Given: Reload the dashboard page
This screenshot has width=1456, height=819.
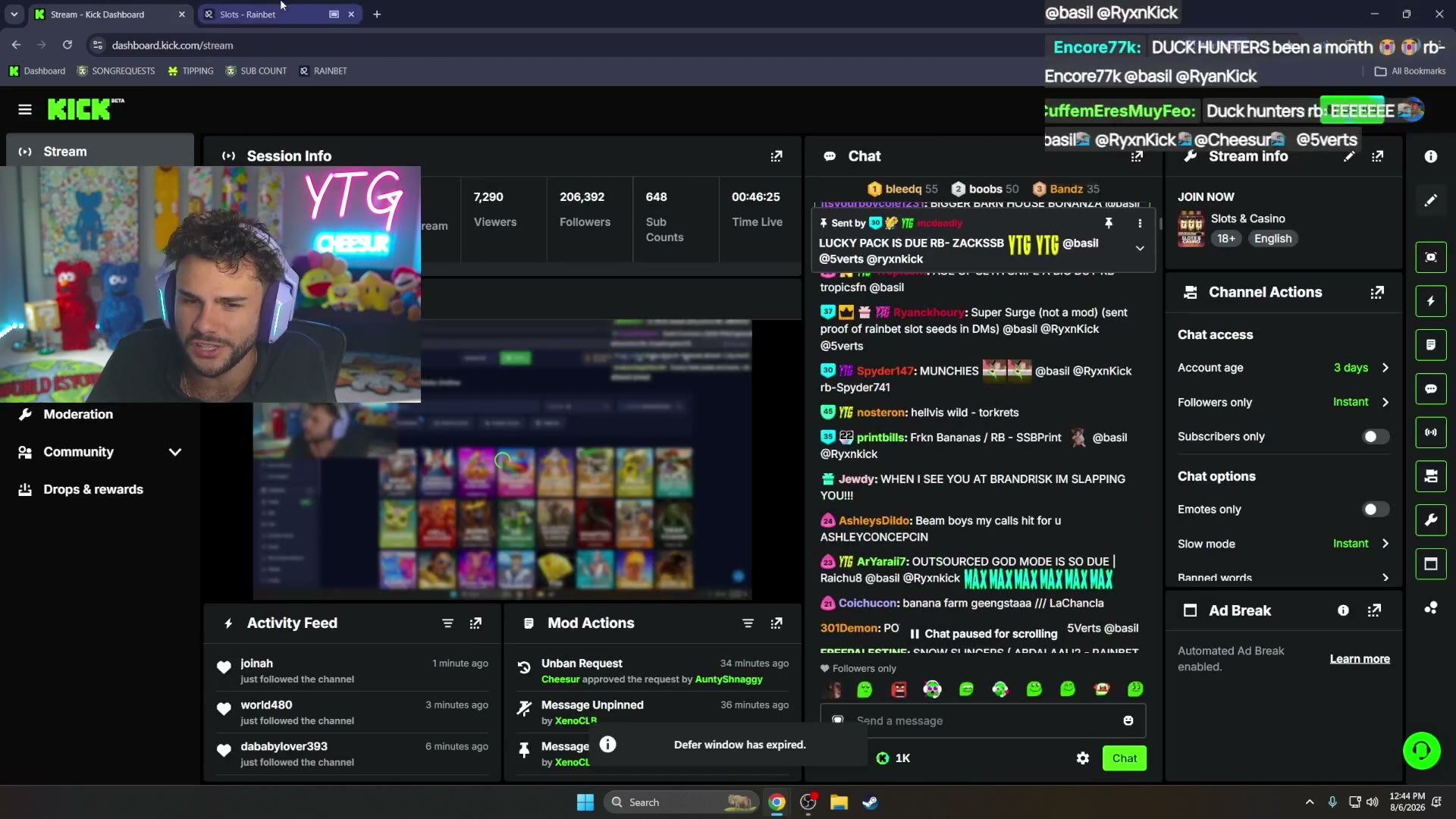Looking at the screenshot, I should pos(67,45).
